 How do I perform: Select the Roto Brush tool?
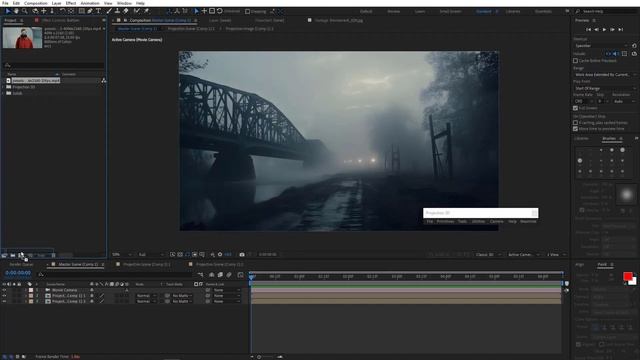(137, 11)
